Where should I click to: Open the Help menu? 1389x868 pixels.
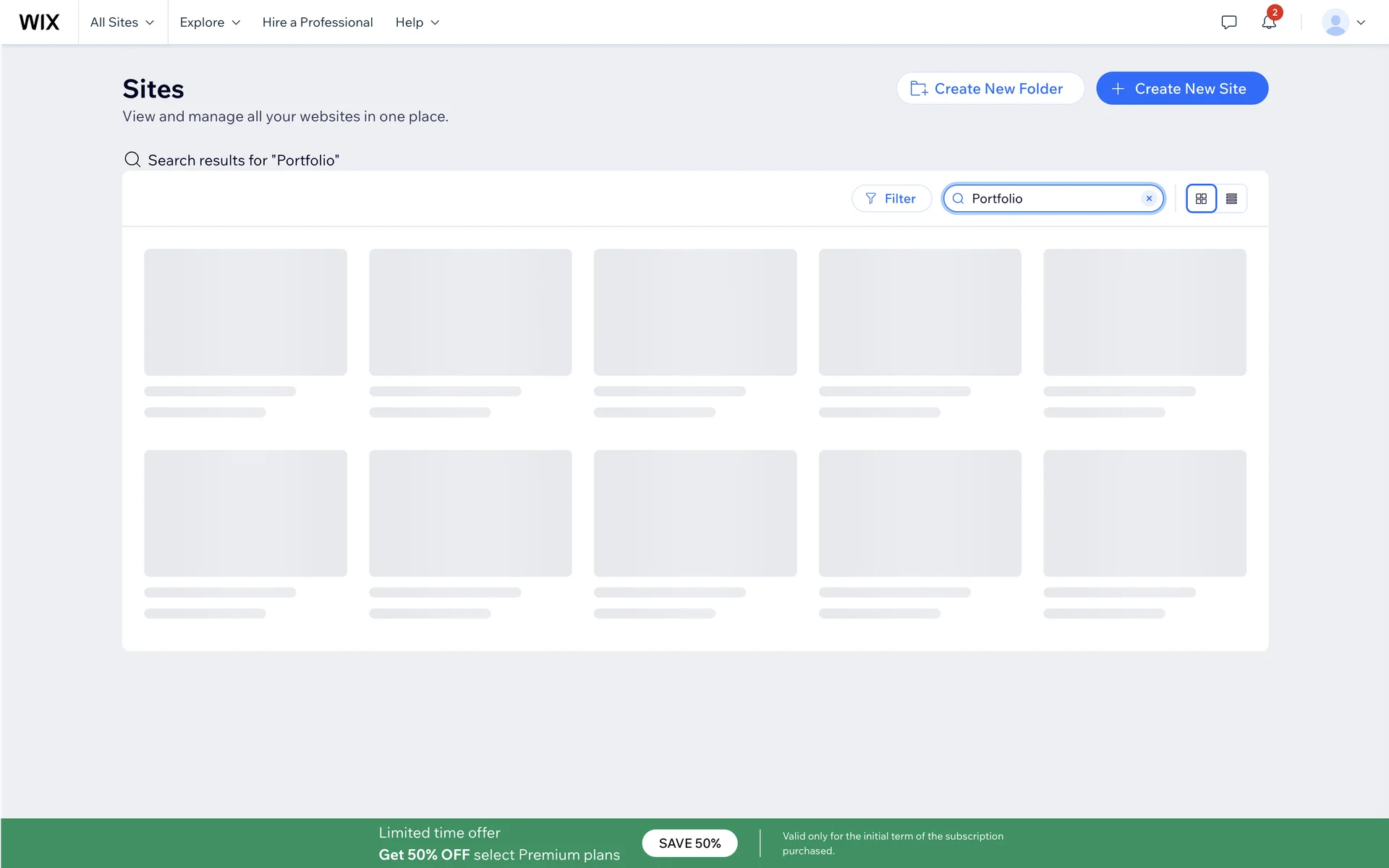coord(417,22)
